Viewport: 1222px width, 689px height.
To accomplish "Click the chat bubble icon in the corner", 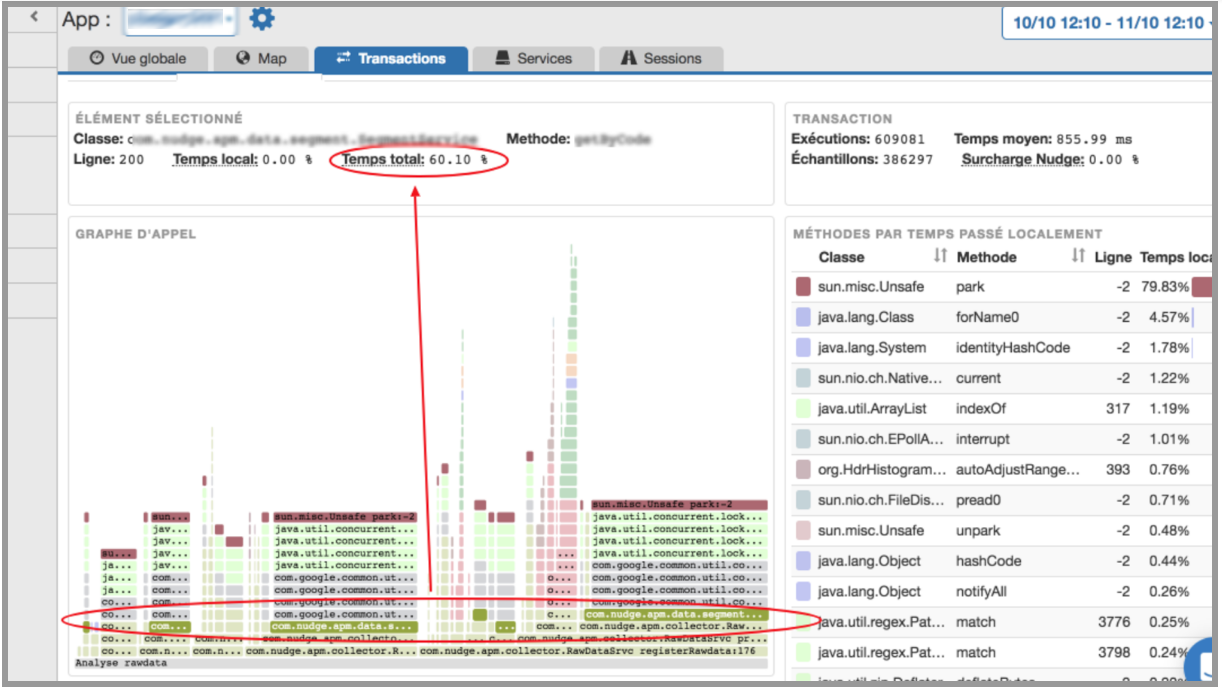I will point(1205,662).
